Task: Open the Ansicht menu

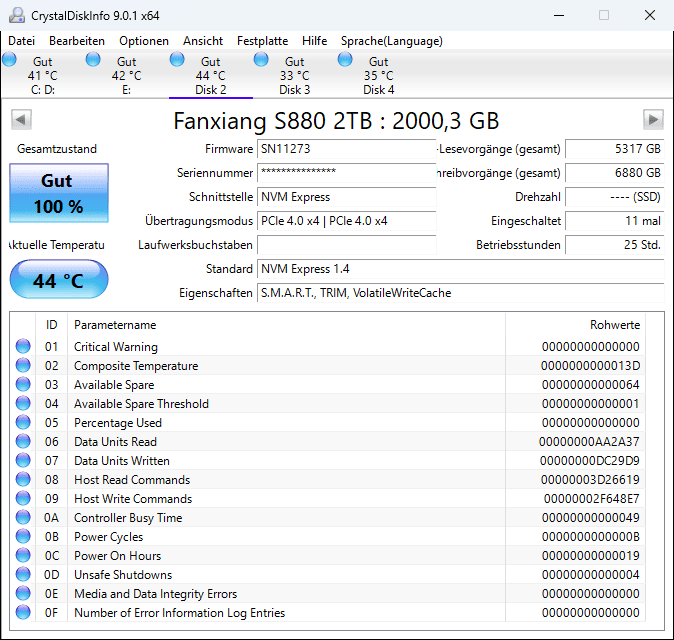Action: 203,41
